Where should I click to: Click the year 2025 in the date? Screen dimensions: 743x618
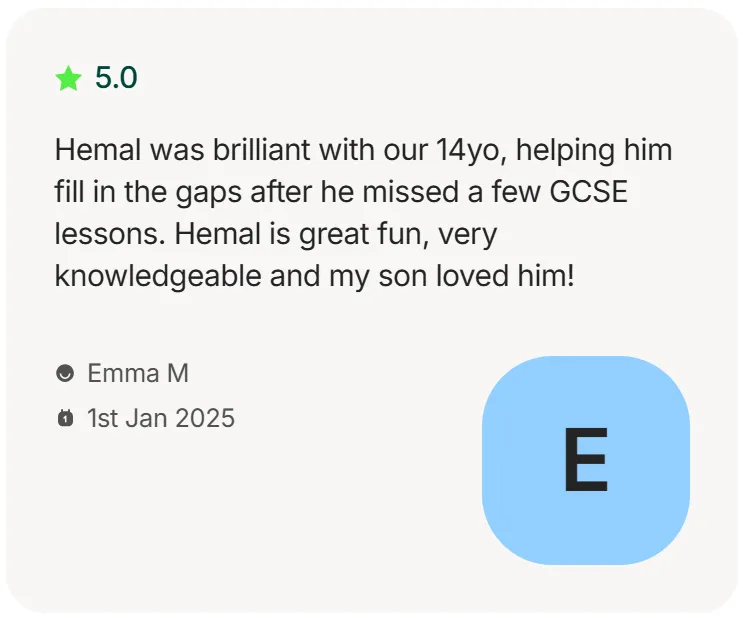point(205,418)
